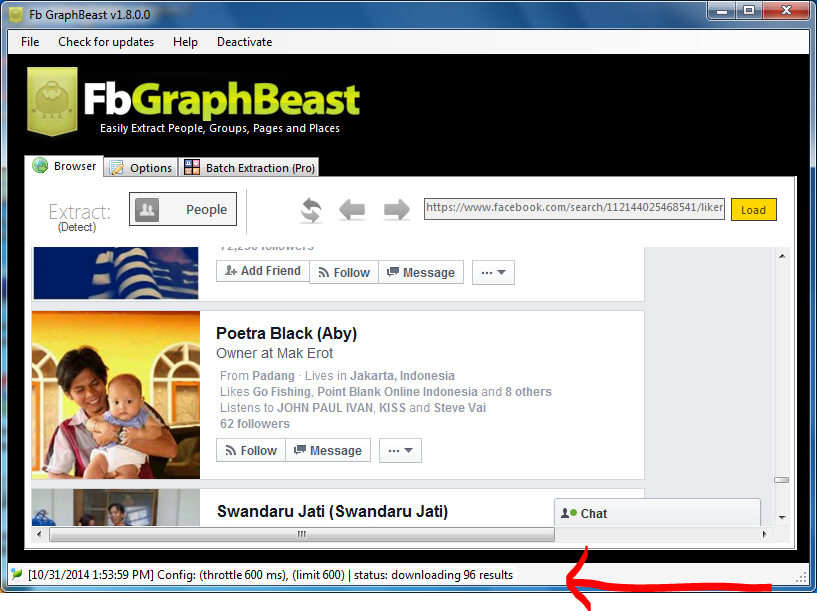Click the Steve Vai link

coord(460,408)
